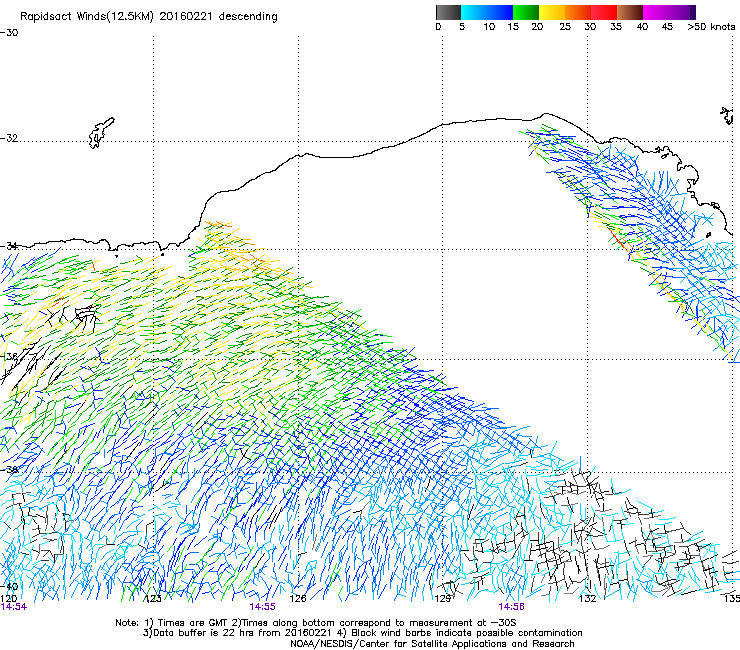
Task: Click the legend value '15'
Action: point(513,27)
